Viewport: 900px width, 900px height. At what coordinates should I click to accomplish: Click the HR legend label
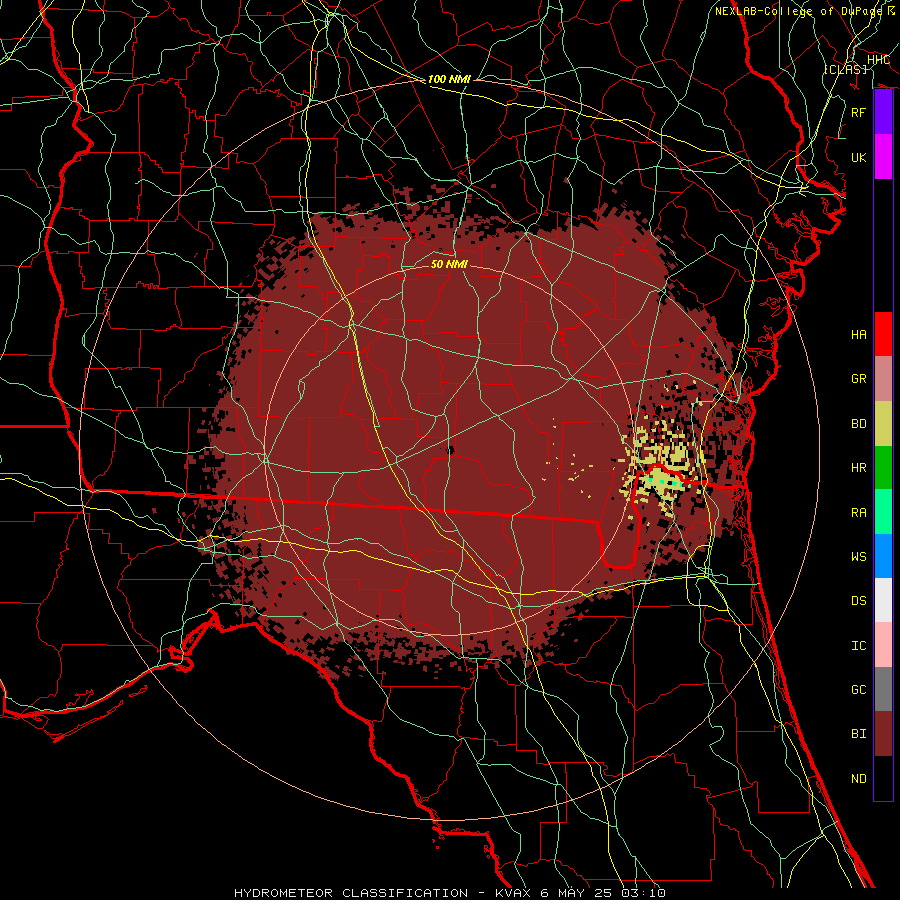tap(859, 468)
